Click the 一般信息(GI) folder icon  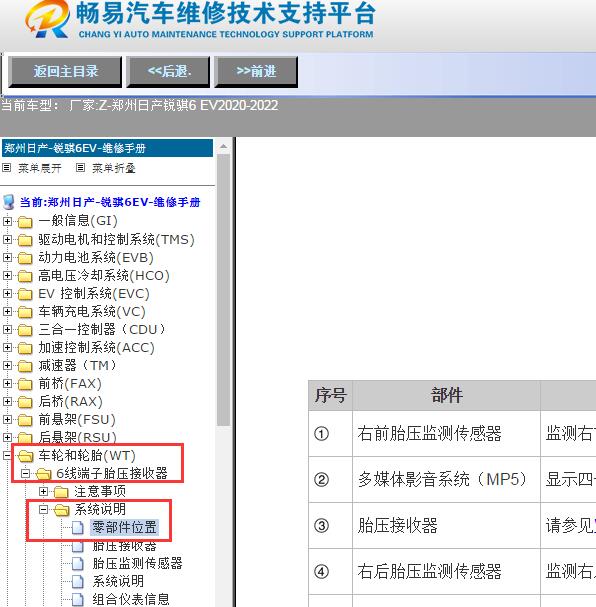(x=25, y=222)
